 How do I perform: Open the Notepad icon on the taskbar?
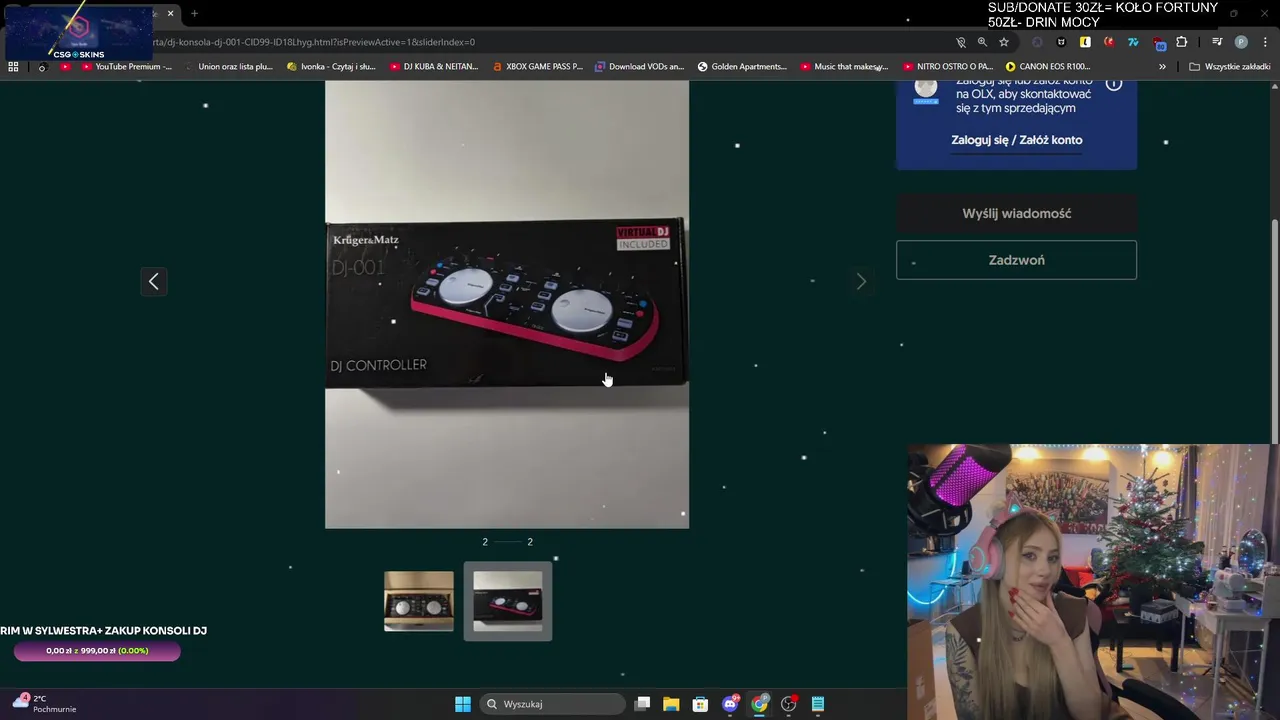coord(818,704)
